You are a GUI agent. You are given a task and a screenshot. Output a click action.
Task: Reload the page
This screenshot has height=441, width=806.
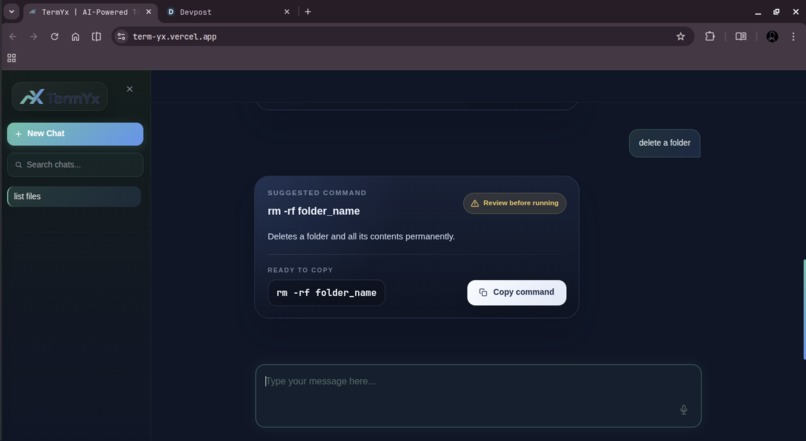pos(54,36)
